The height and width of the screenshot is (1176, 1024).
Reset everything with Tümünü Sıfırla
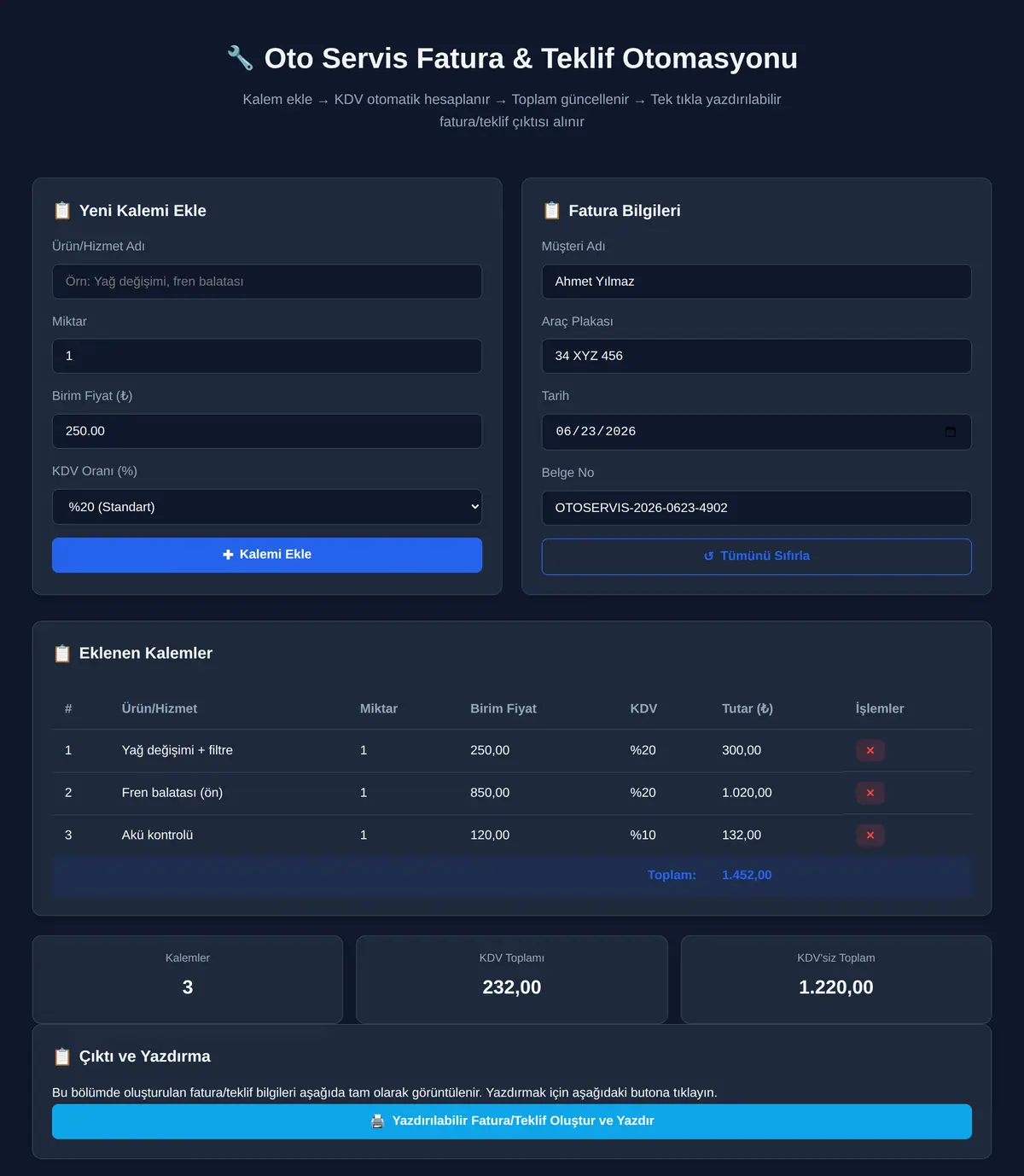coord(756,556)
